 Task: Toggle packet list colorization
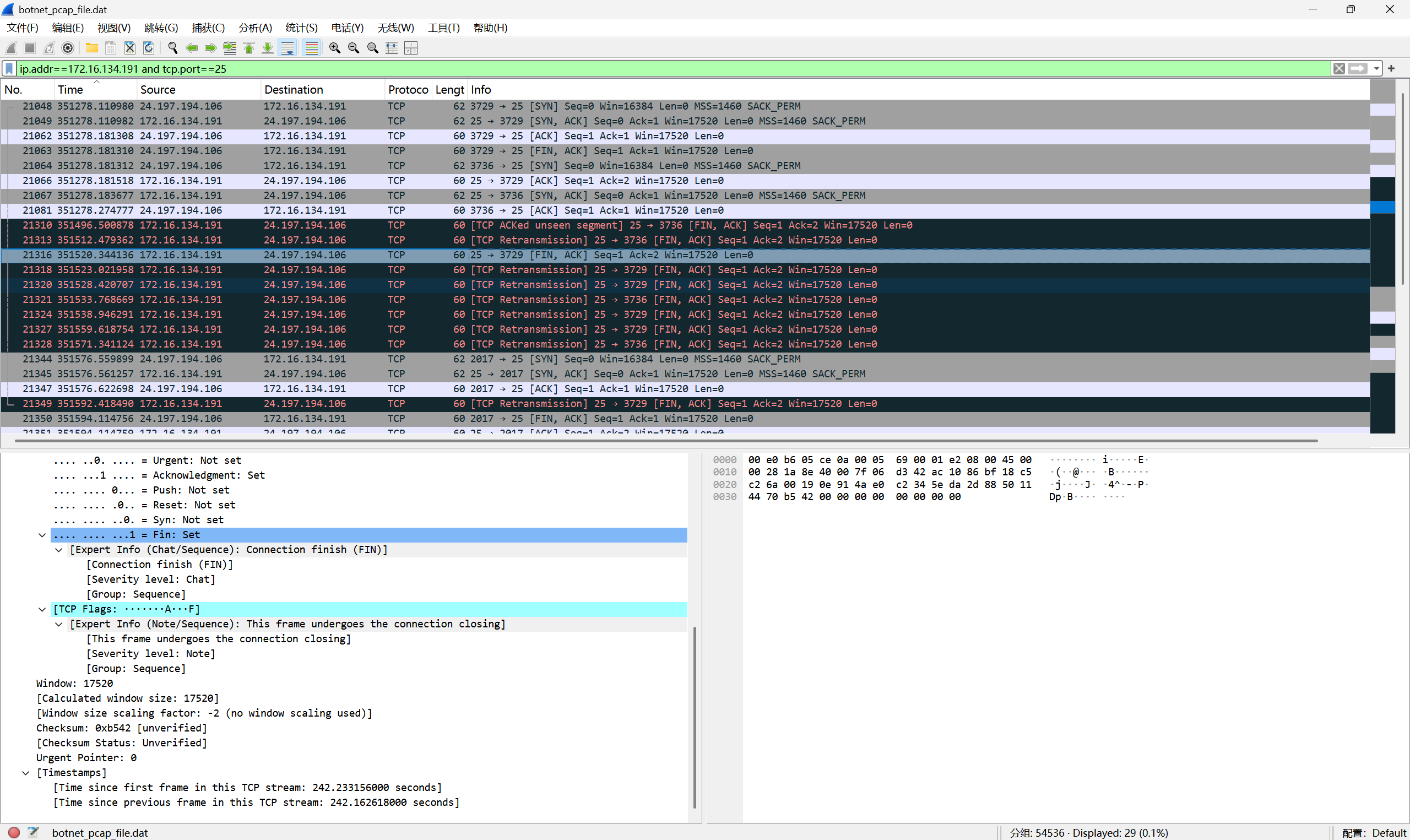click(x=311, y=48)
